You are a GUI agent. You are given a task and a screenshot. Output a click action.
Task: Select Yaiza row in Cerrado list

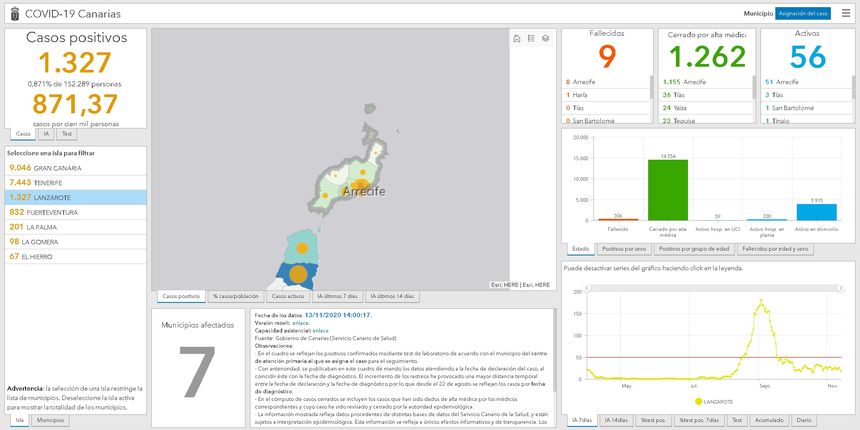pos(706,108)
